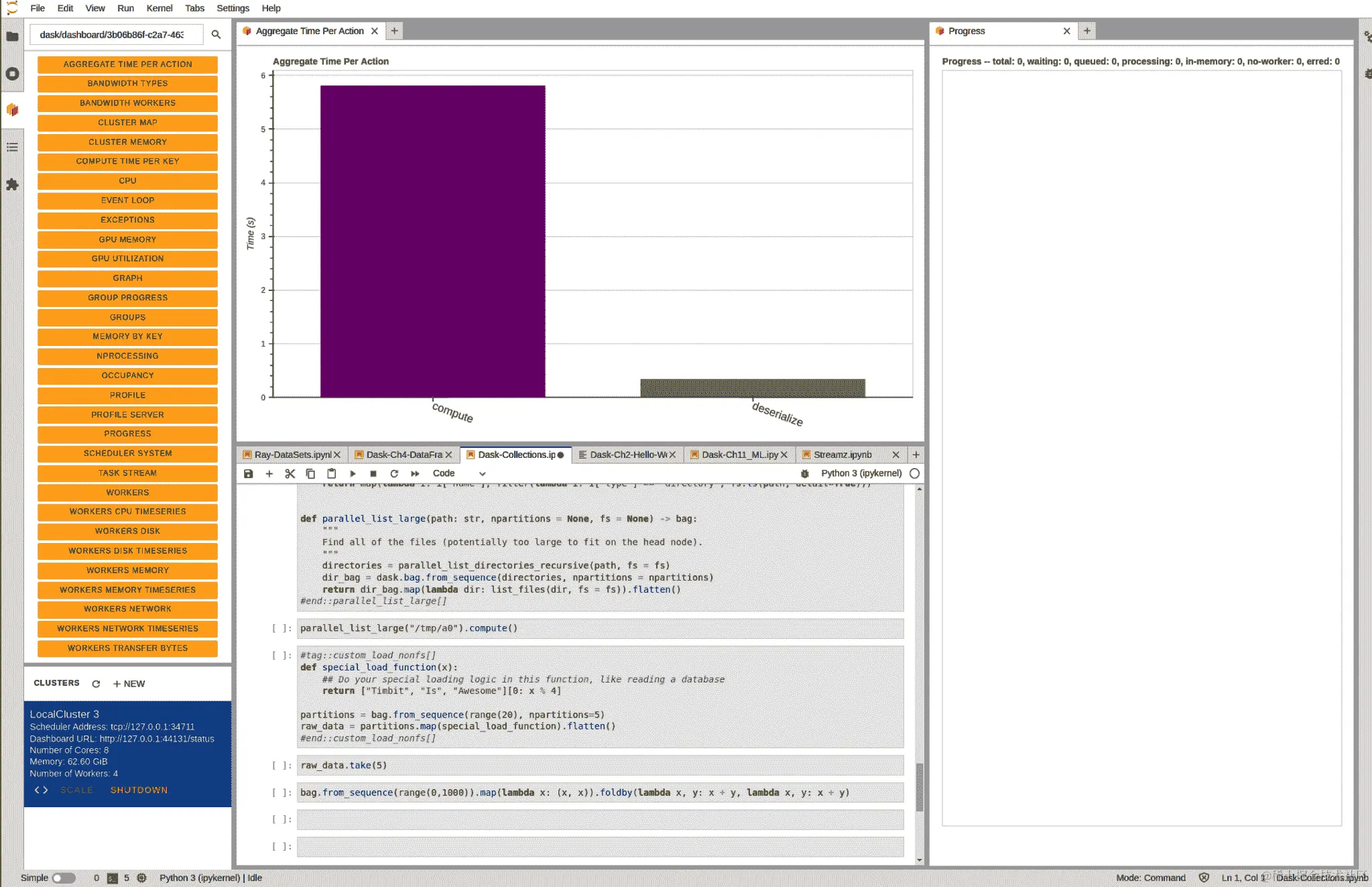Click the Python 3 (ipykernel) kernel name
This screenshot has width=1372, height=887.
point(861,473)
